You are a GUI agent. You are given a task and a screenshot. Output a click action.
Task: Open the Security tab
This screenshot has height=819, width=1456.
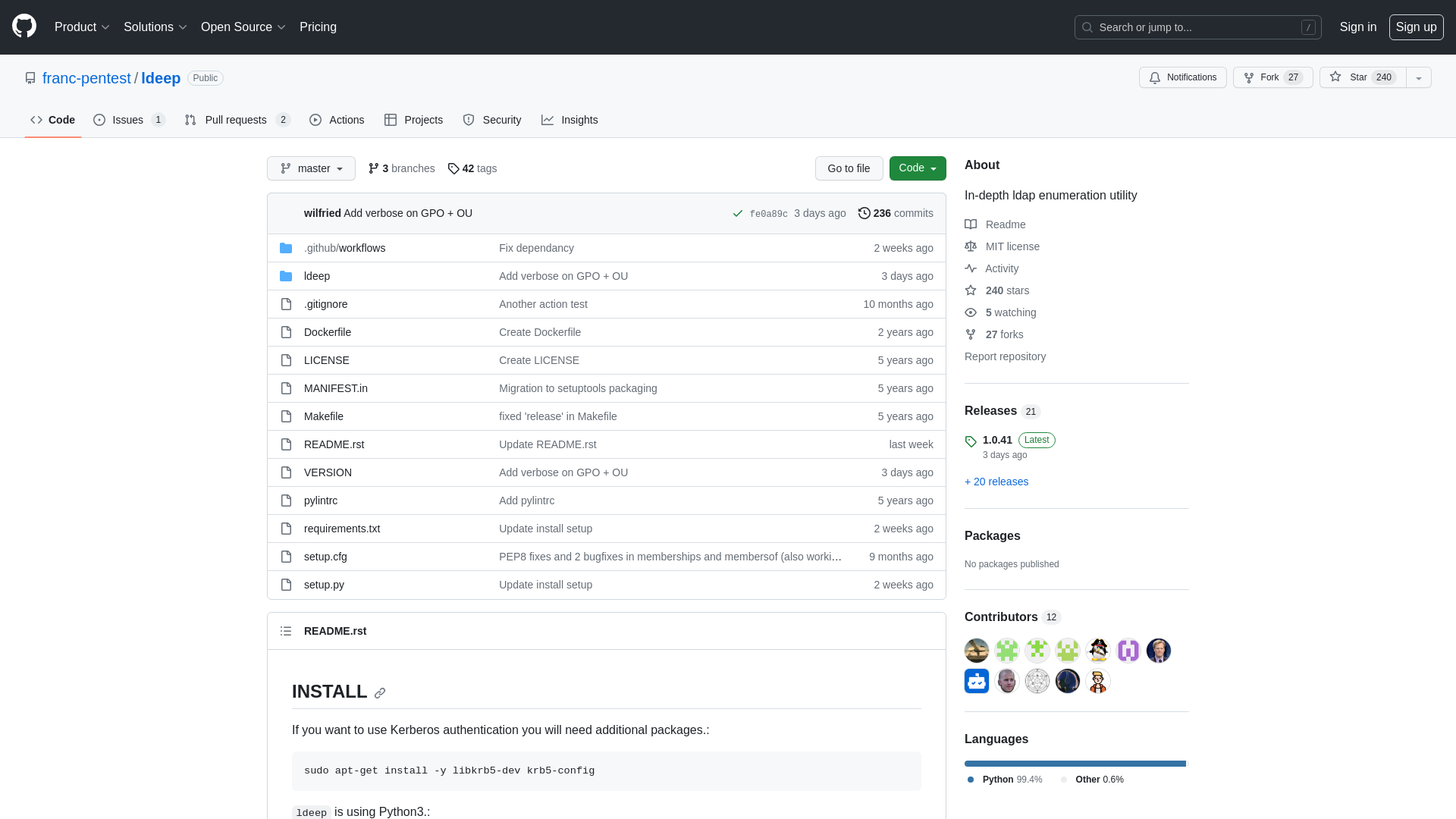coord(492,120)
